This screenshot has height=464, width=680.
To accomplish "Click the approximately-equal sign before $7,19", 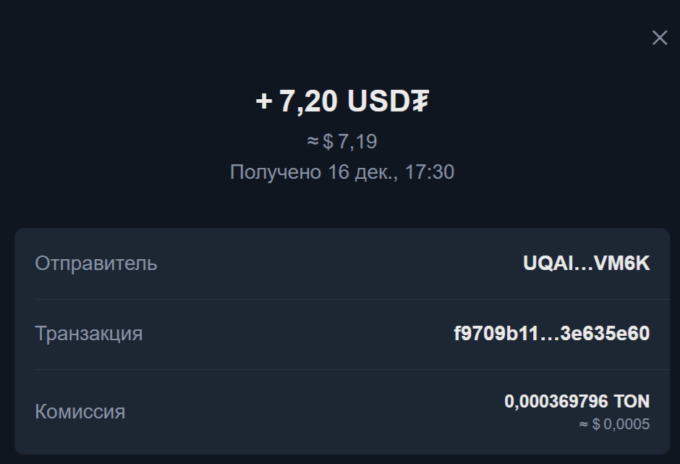I will click(313, 142).
